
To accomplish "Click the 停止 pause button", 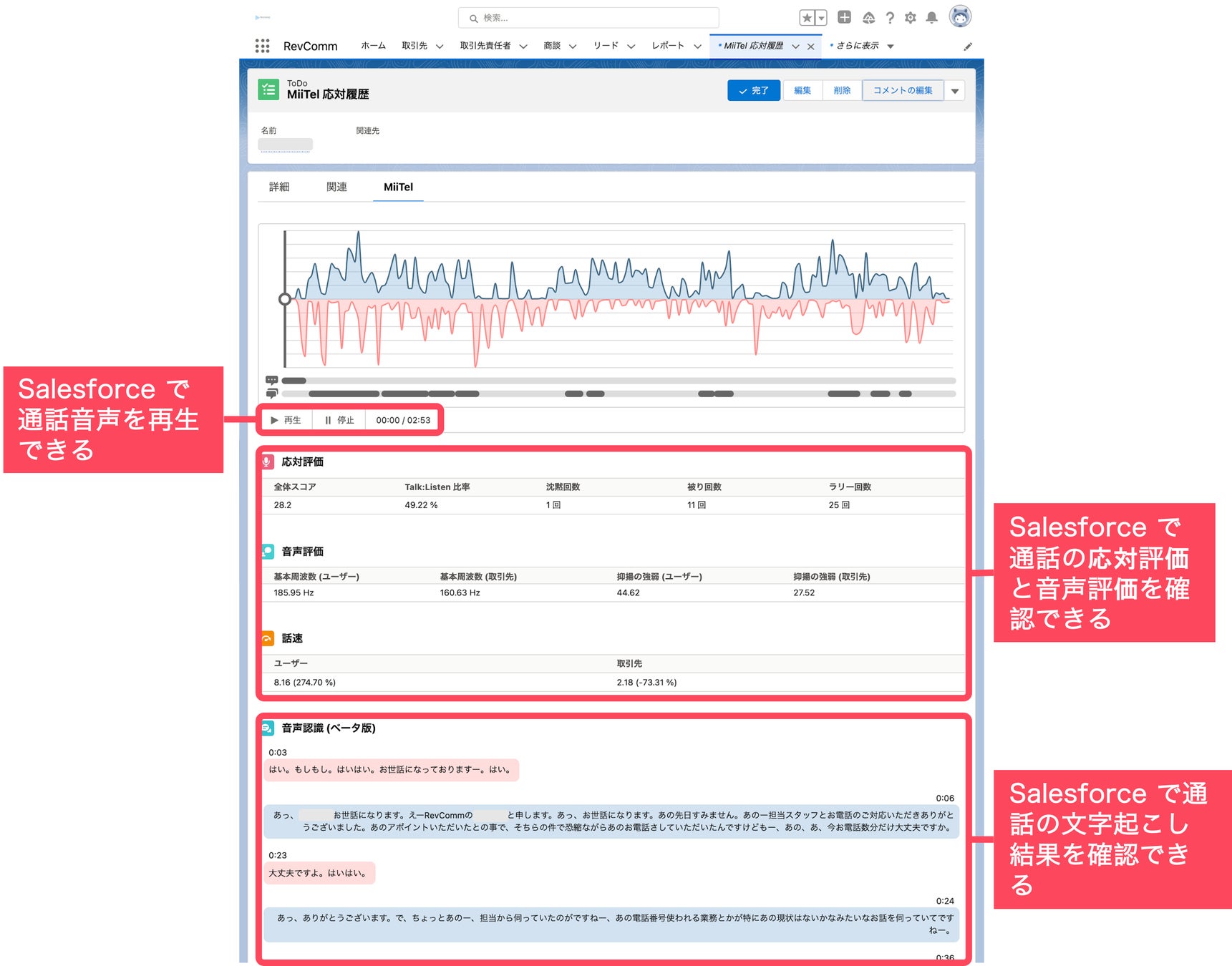I will tap(339, 420).
